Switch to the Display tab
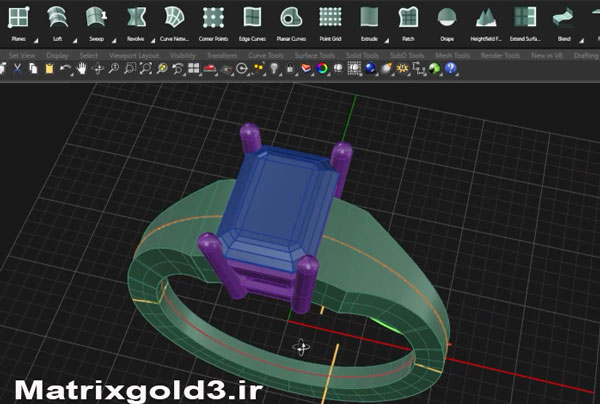600x404 pixels. [57, 55]
